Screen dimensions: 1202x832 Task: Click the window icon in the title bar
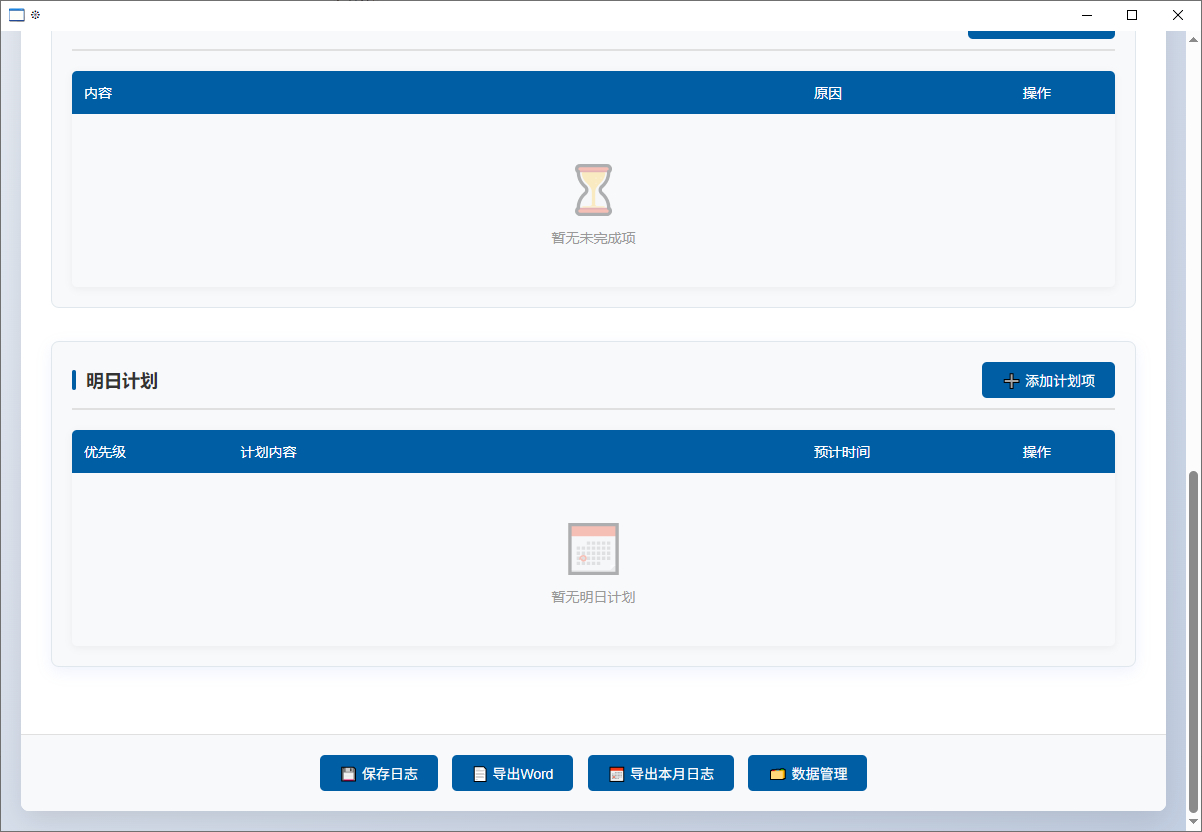17,15
